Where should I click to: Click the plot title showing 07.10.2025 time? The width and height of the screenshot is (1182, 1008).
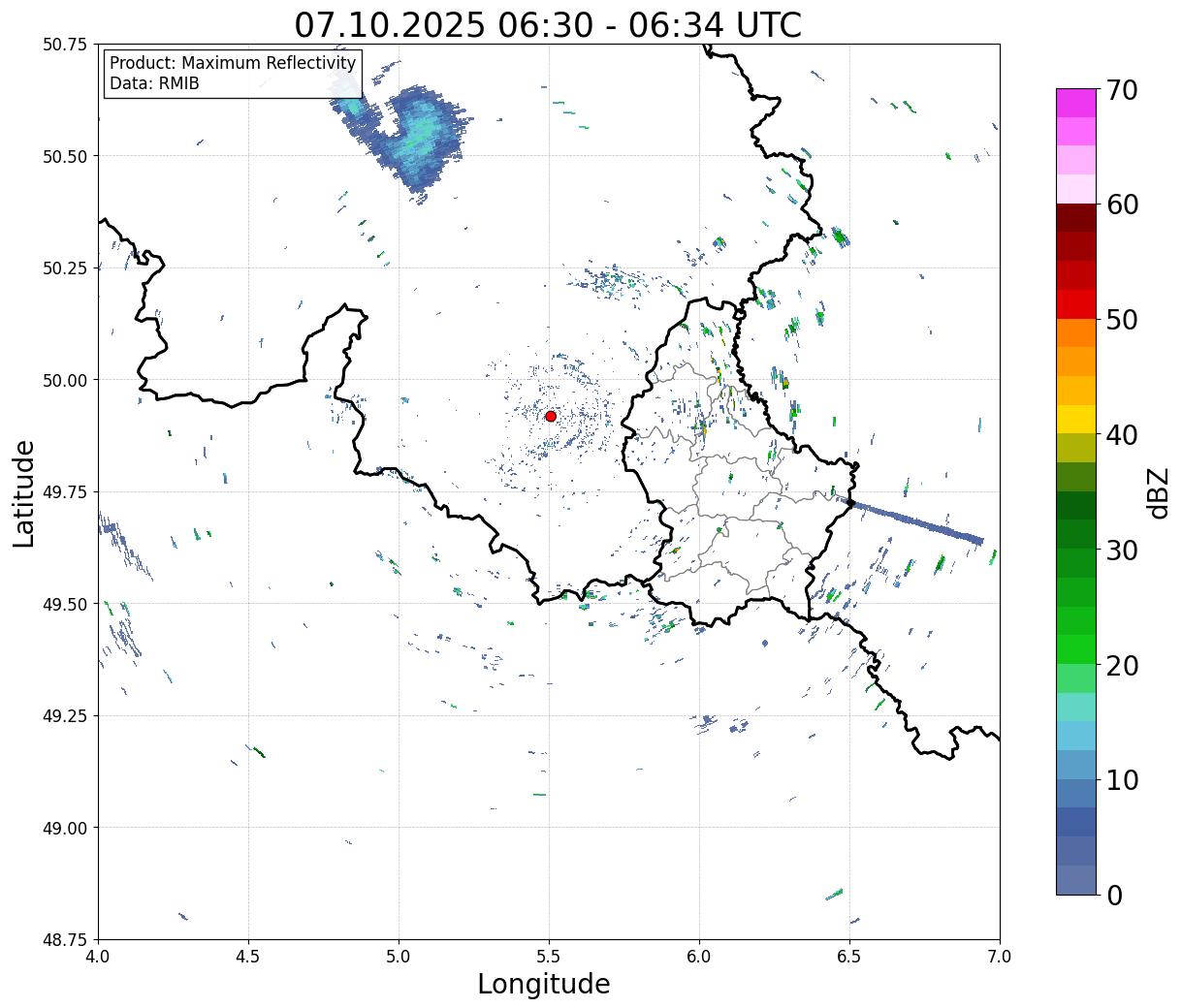tap(548, 24)
